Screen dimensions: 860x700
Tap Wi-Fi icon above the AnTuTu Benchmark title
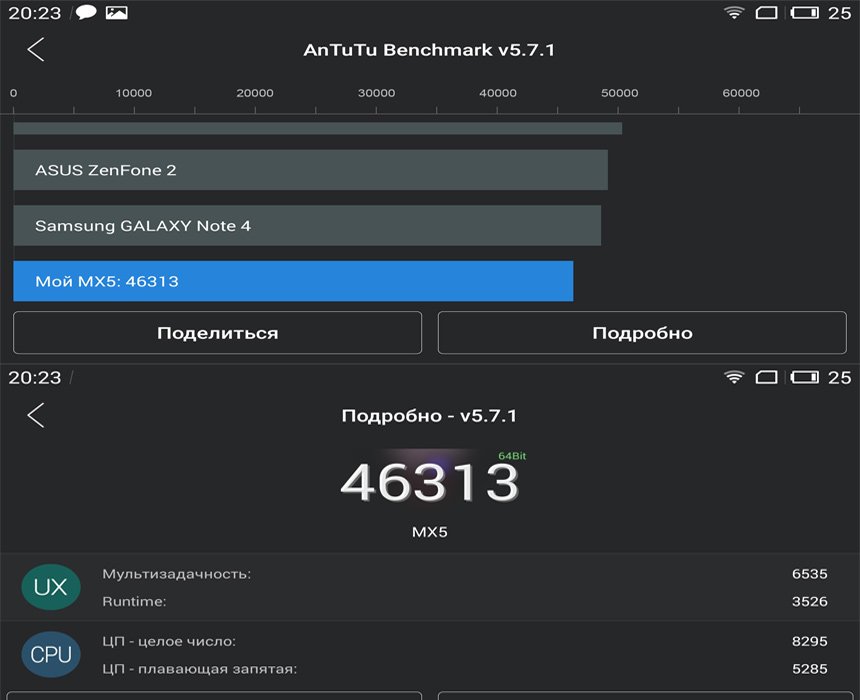point(734,13)
